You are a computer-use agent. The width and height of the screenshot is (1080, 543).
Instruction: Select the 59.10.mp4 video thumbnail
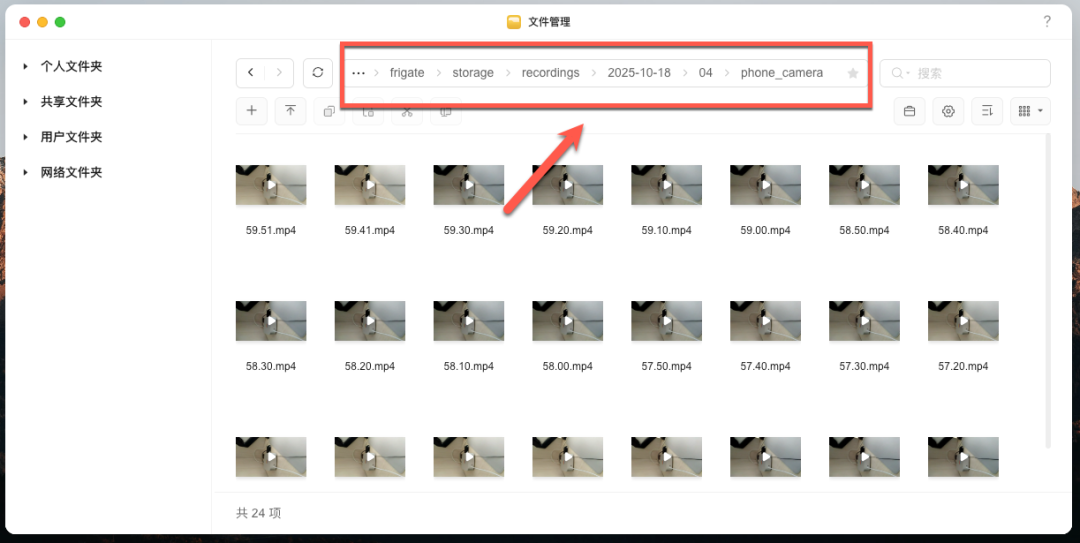point(667,185)
